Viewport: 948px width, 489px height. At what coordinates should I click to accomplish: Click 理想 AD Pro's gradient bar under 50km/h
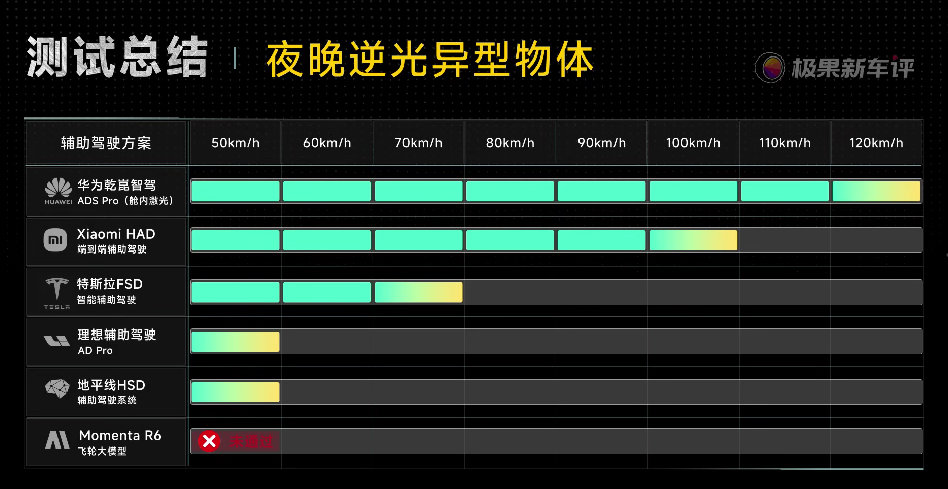tap(235, 342)
